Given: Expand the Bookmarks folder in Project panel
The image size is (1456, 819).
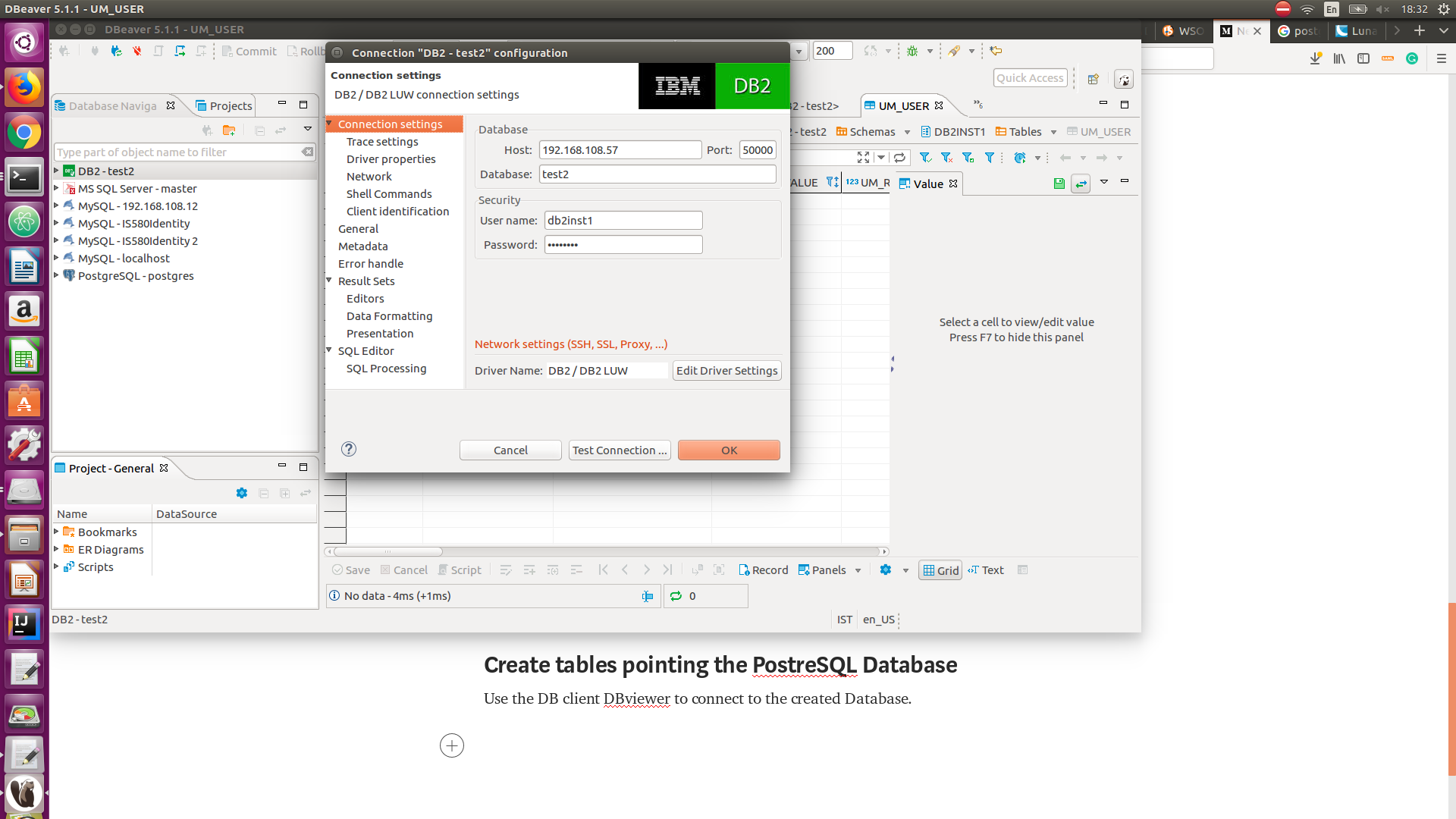Looking at the screenshot, I should pos(56,532).
